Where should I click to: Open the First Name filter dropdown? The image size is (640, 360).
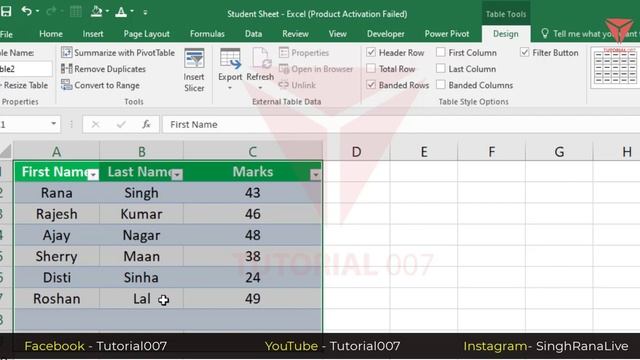[93, 175]
